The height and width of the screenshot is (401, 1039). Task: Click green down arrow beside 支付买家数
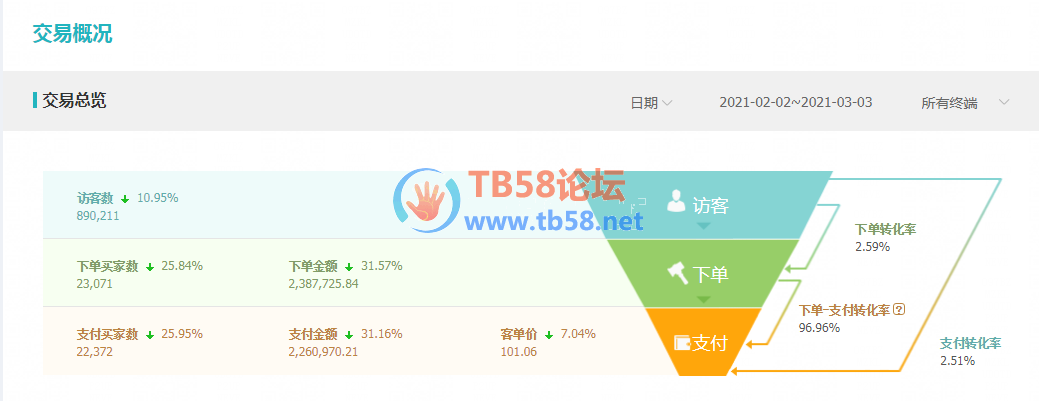[x=150, y=335]
